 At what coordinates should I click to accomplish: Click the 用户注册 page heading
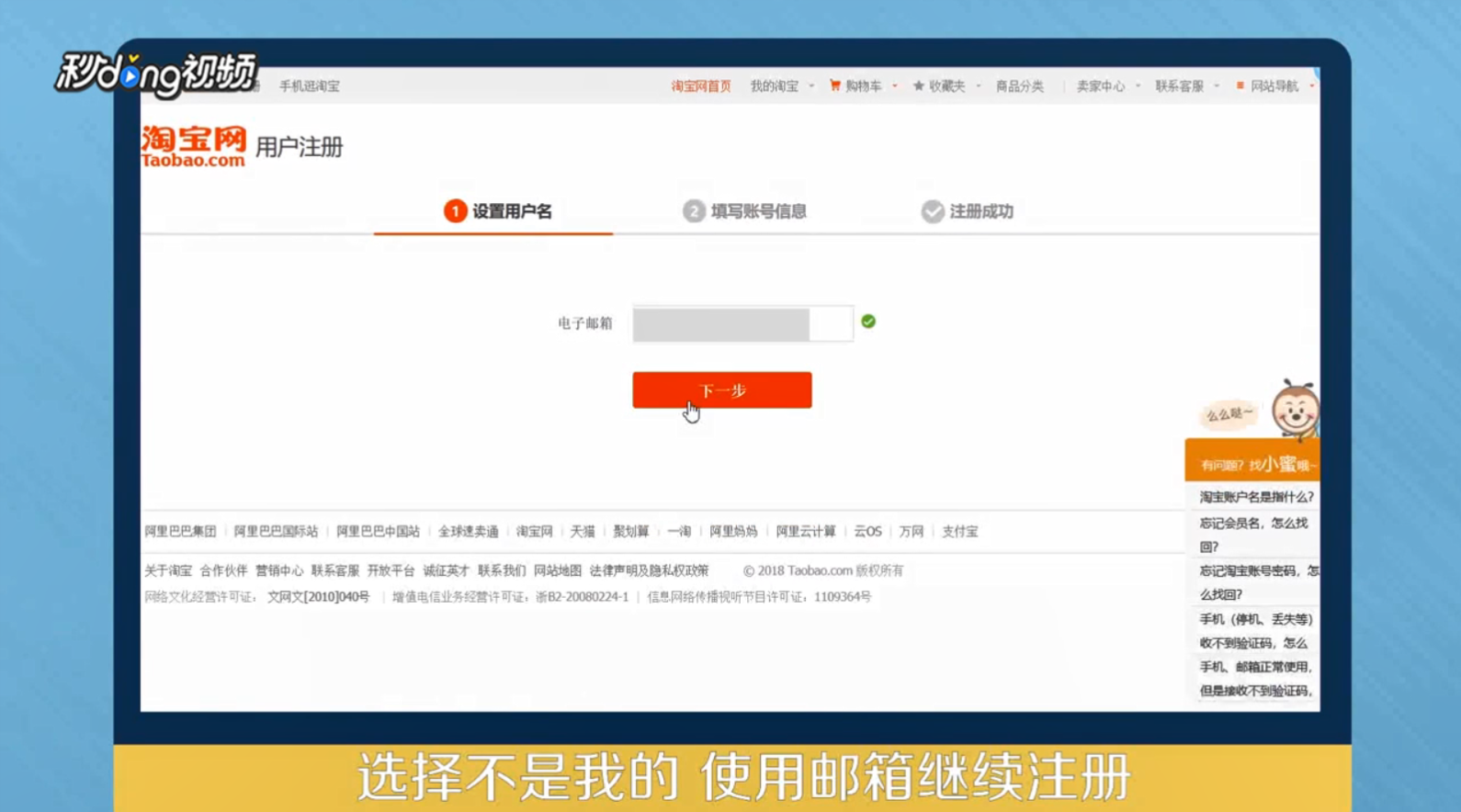tap(299, 147)
